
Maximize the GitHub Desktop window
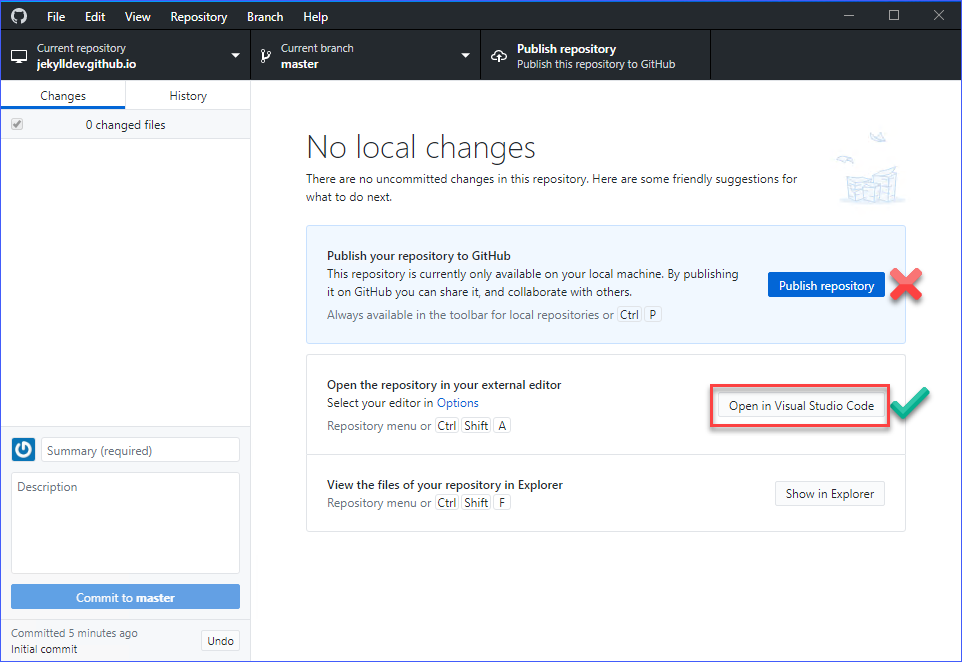tap(894, 15)
